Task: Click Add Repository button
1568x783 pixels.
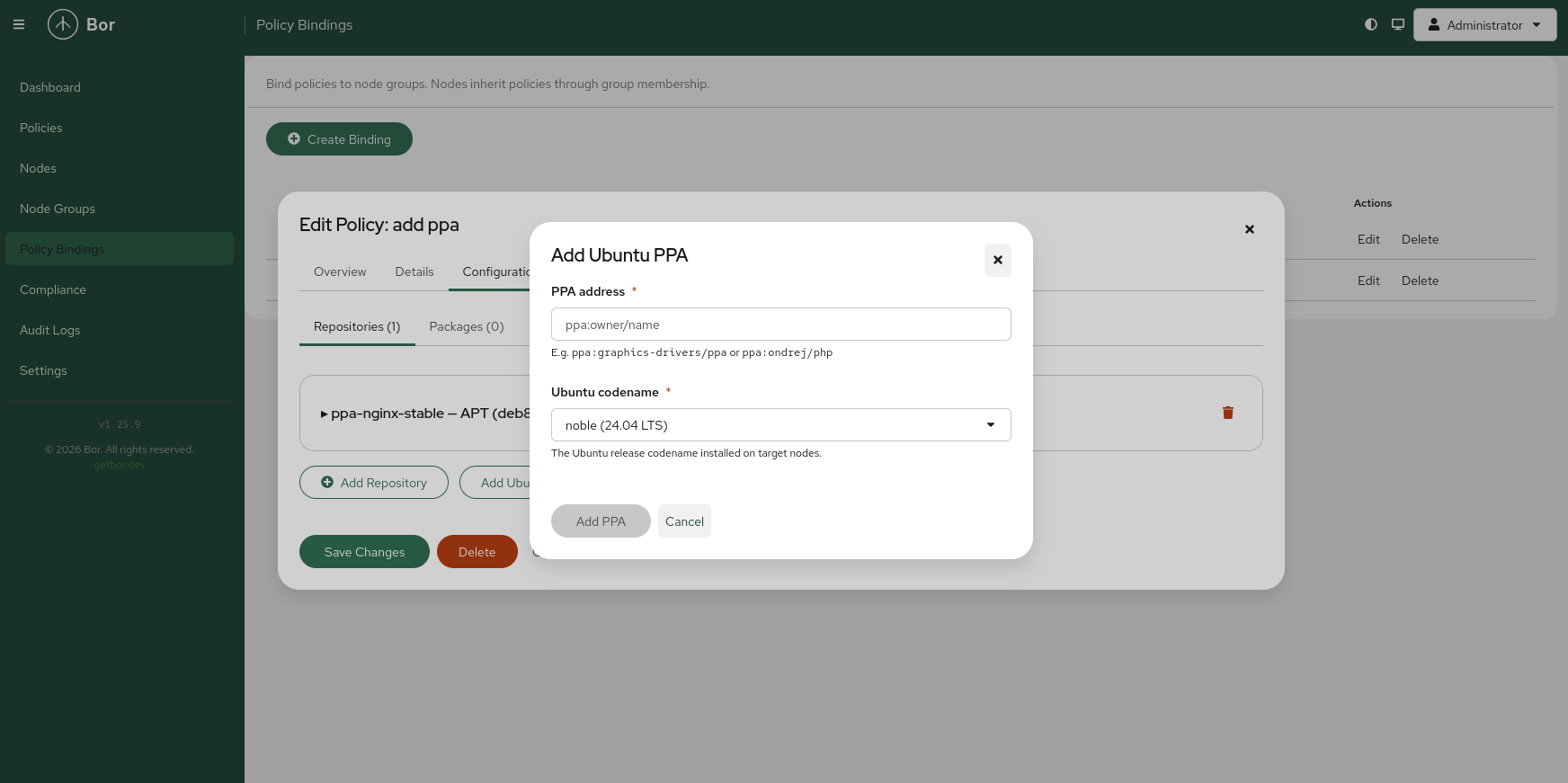Action: [x=374, y=483]
